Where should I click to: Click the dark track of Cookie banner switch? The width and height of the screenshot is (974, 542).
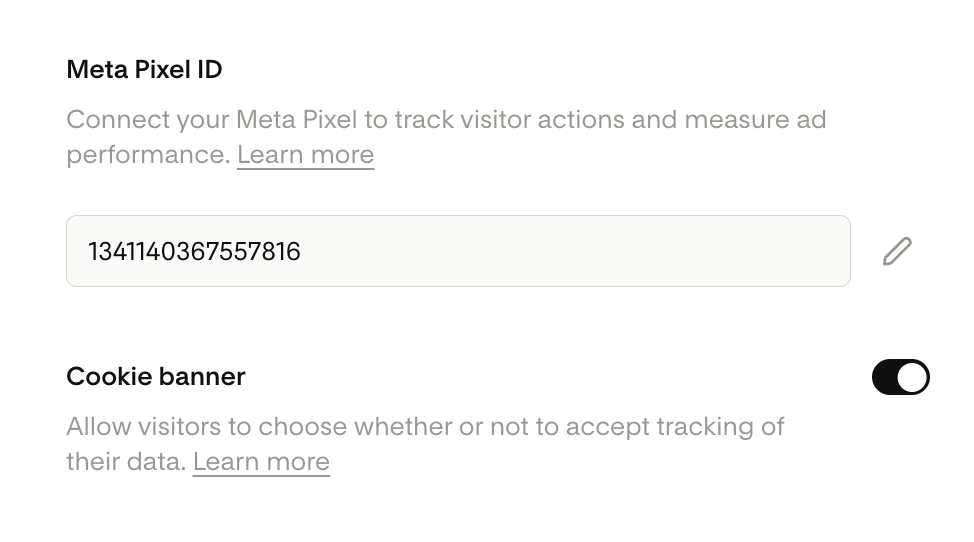(884, 377)
